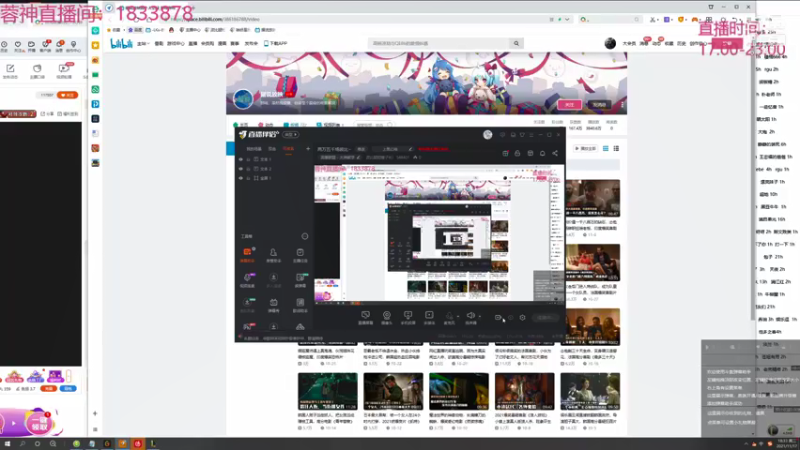Open the dropdown arrow beside speaker icon
This screenshot has width=800, height=450.
pos(480,316)
